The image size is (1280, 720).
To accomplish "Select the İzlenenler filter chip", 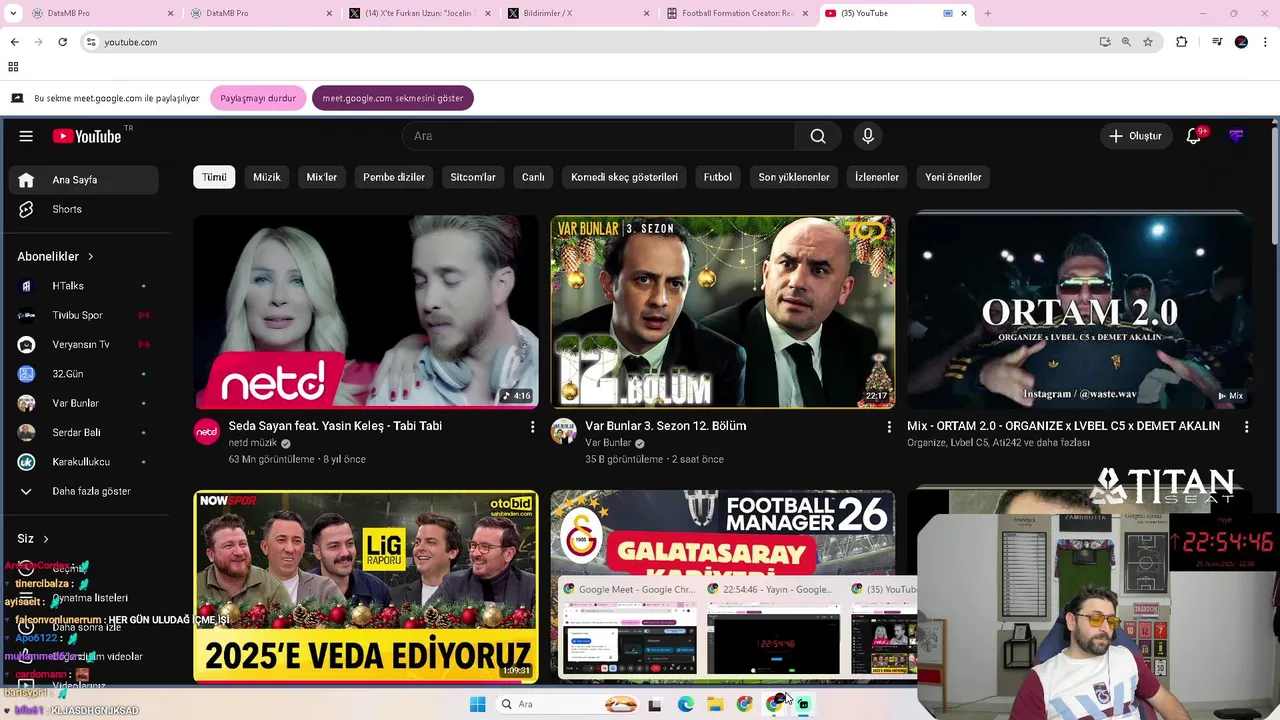I will [x=877, y=177].
